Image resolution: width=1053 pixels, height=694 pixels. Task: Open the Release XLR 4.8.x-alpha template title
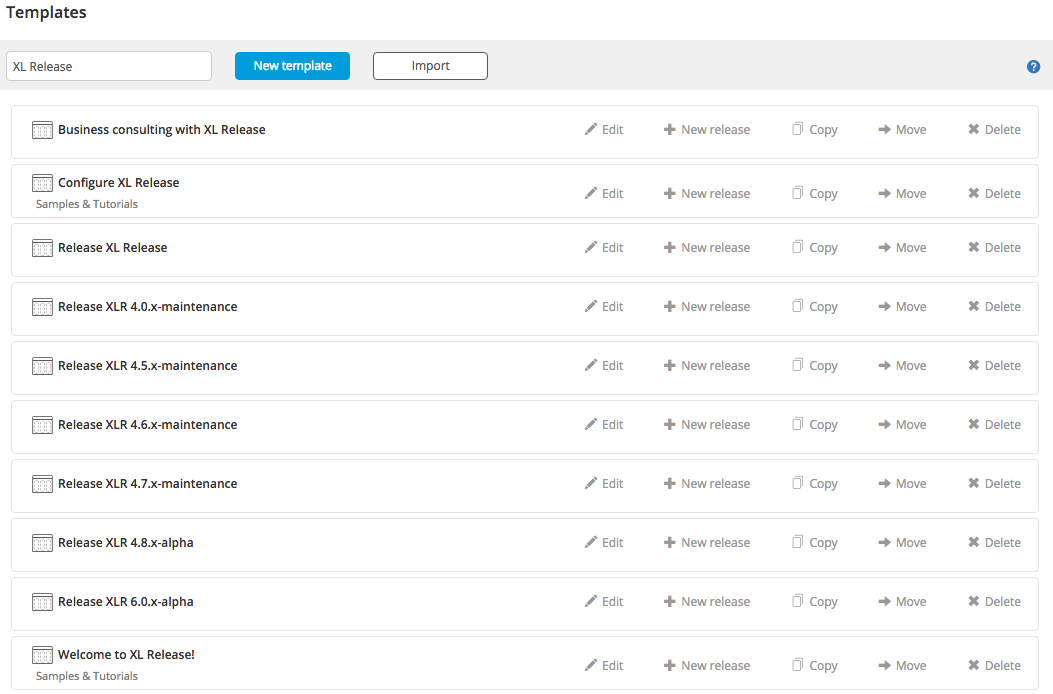[126, 543]
